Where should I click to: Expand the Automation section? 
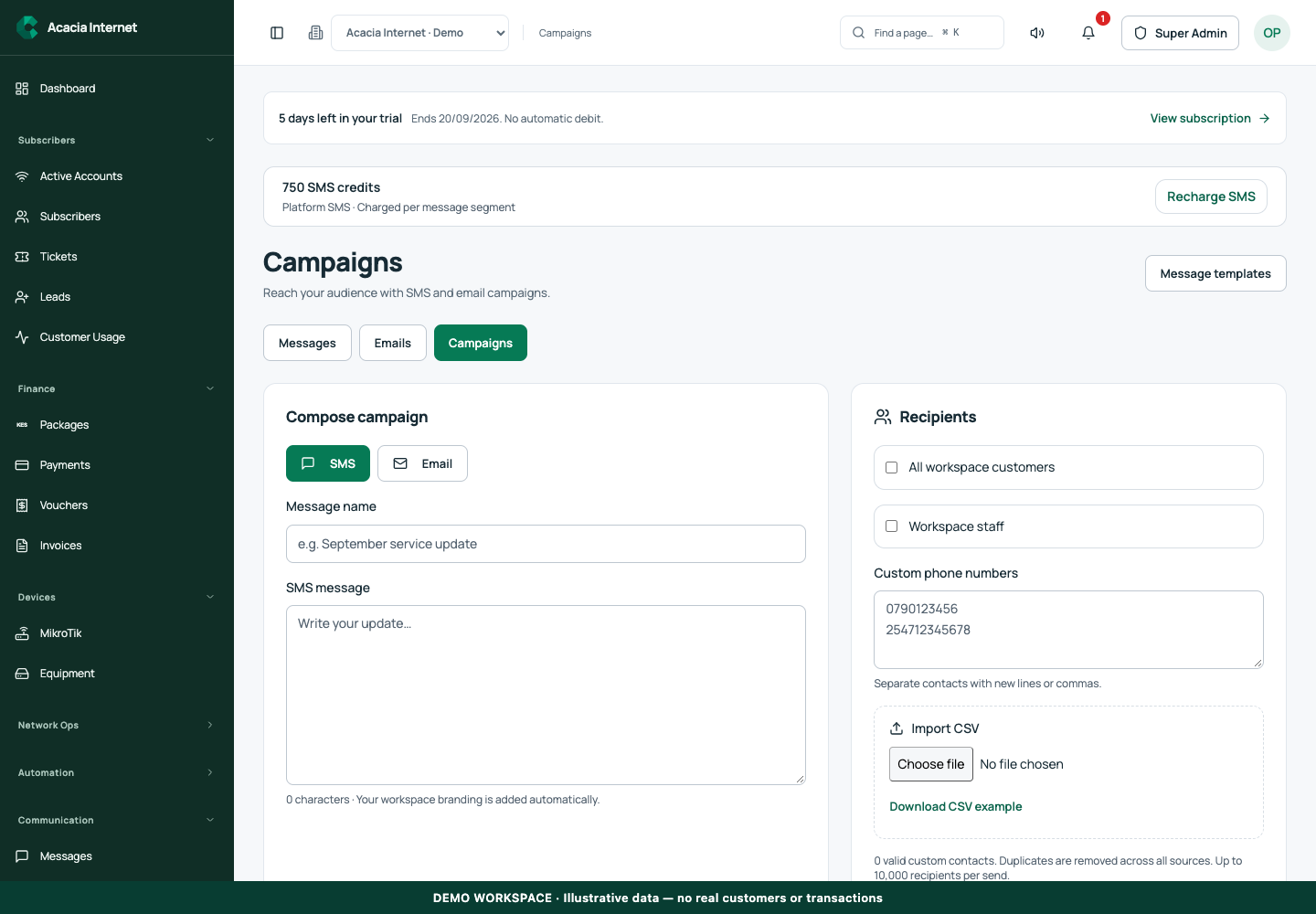117,772
